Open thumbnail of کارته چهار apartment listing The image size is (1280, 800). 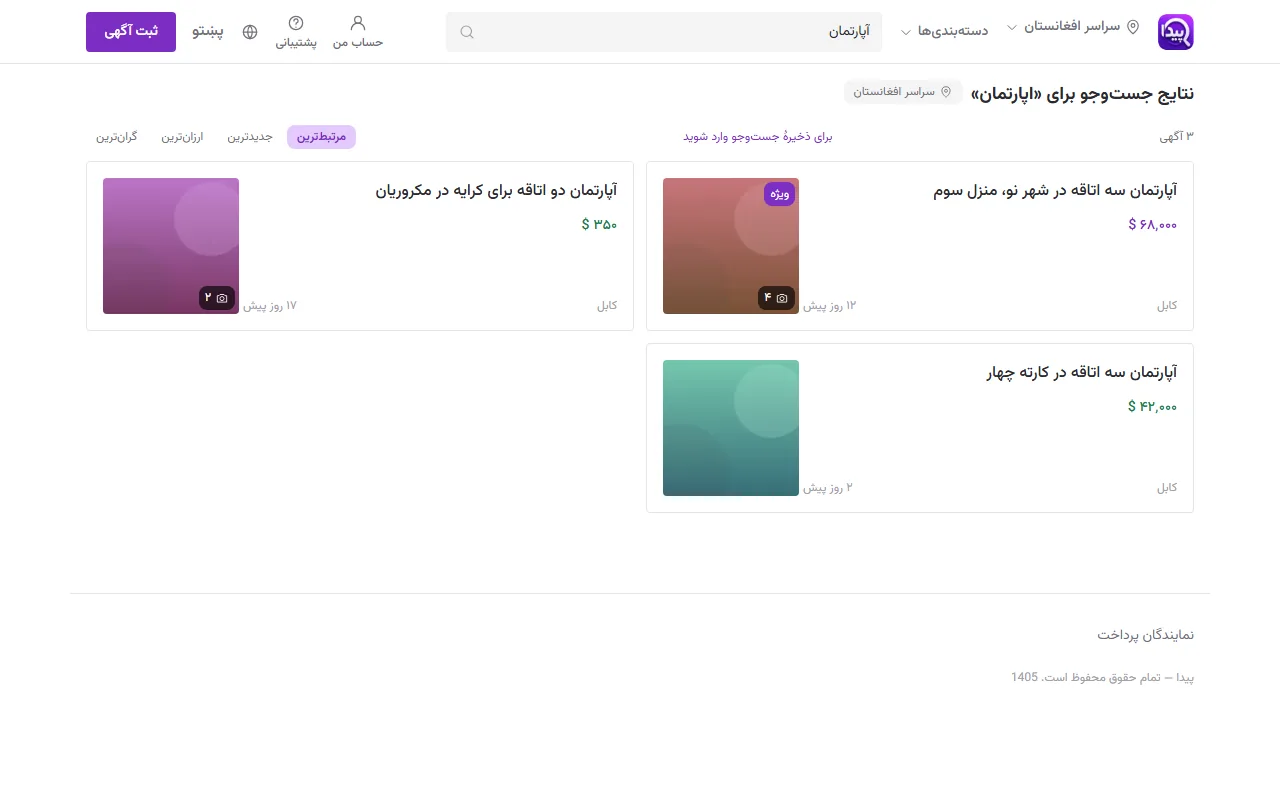tap(731, 428)
